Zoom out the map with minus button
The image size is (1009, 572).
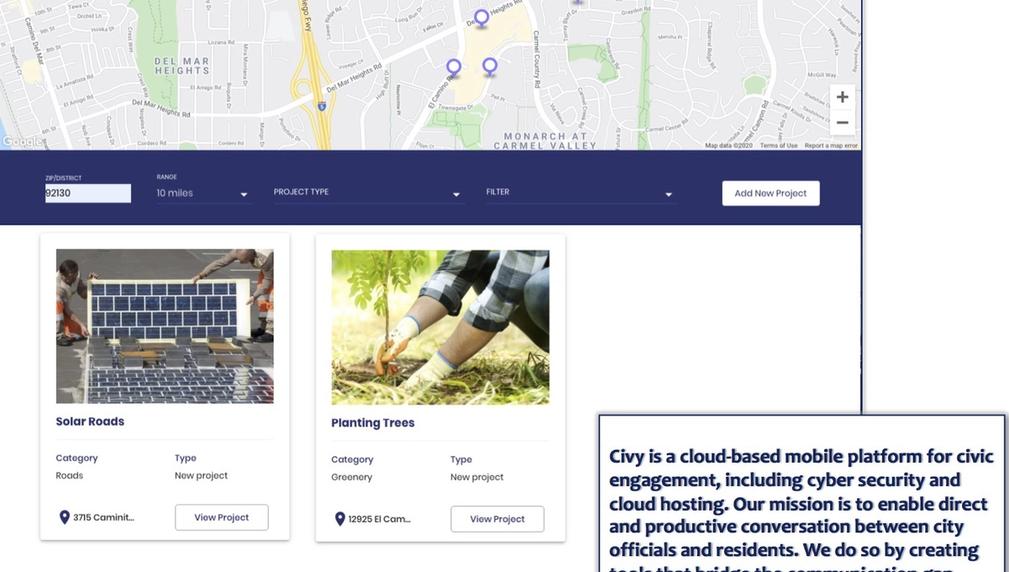coord(842,122)
